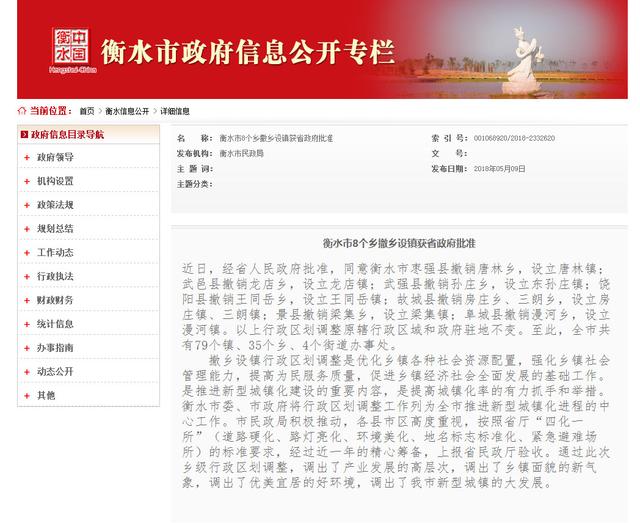Expand plus icon next to 工作动态

point(27,253)
